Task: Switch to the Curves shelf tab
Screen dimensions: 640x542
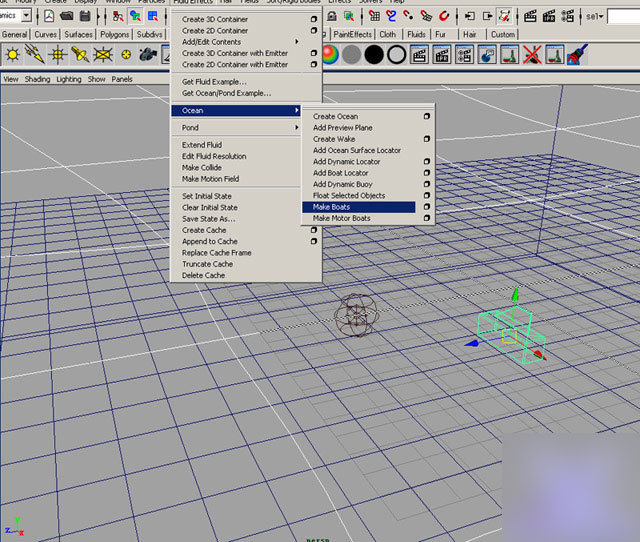Action: click(x=45, y=34)
